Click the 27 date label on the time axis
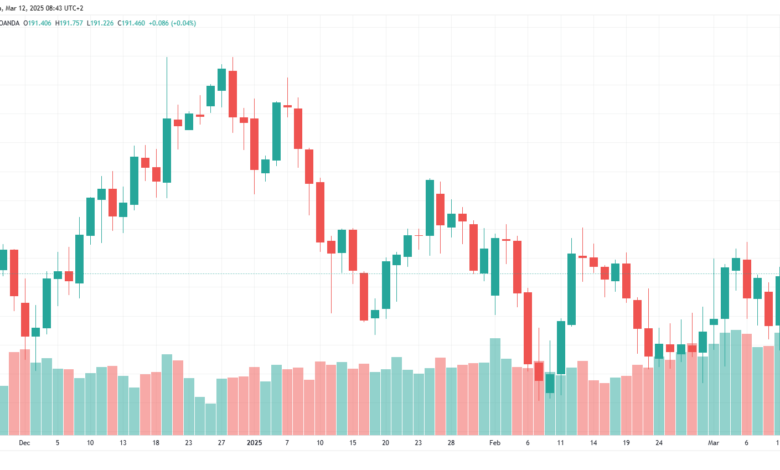The image size is (780, 470). 221,443
